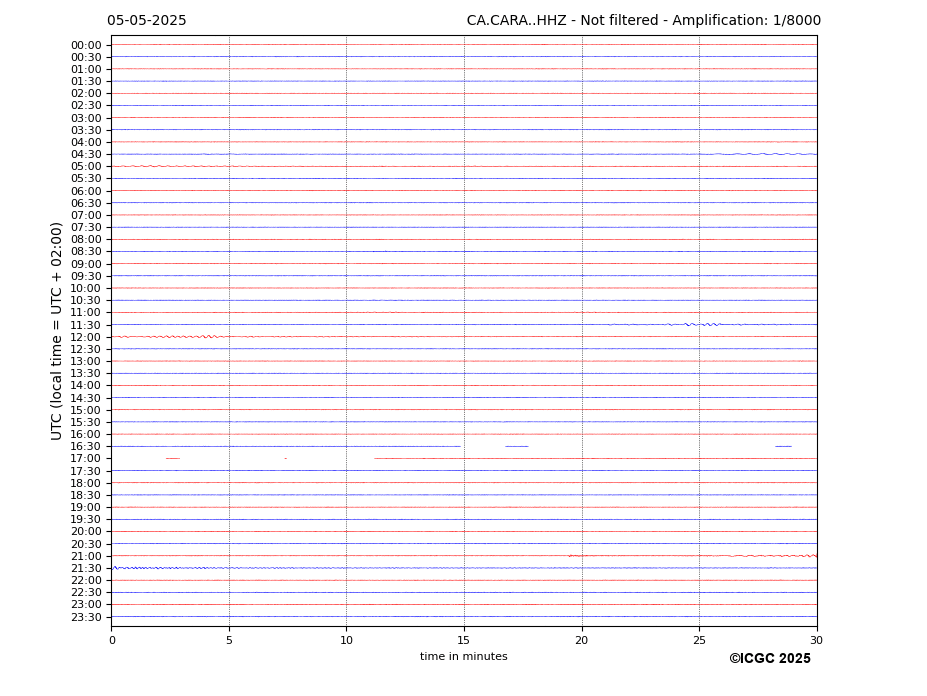Select the 11:30 time row label

86,325
